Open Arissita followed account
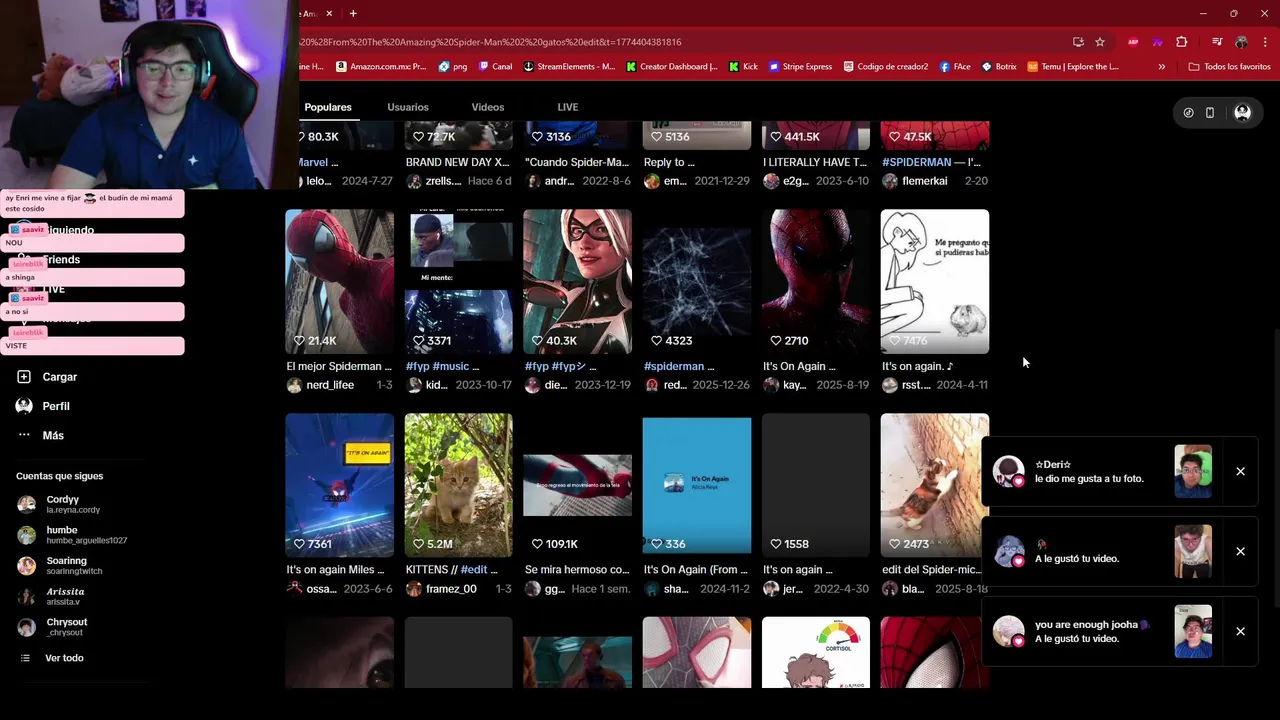Image resolution: width=1280 pixels, height=720 pixels. [x=50, y=596]
